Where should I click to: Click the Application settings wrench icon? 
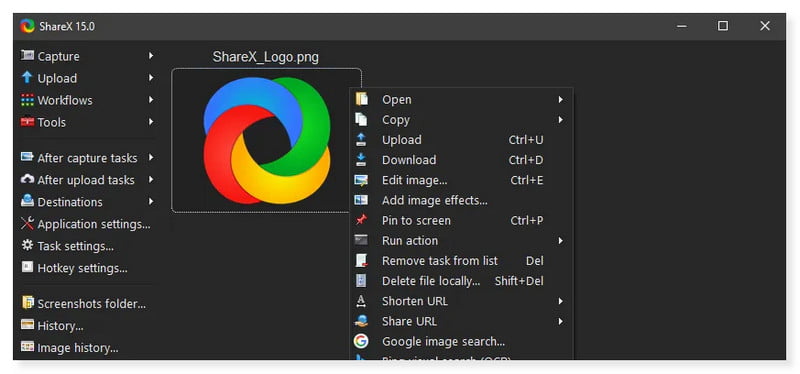pos(27,223)
